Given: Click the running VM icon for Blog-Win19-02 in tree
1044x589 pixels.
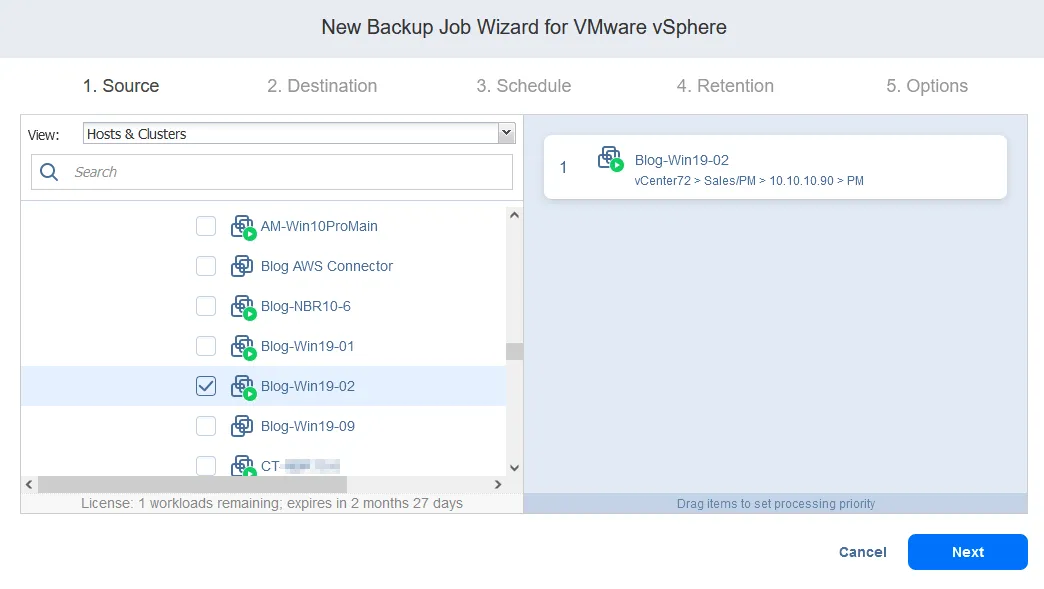Looking at the screenshot, I should coord(243,387).
